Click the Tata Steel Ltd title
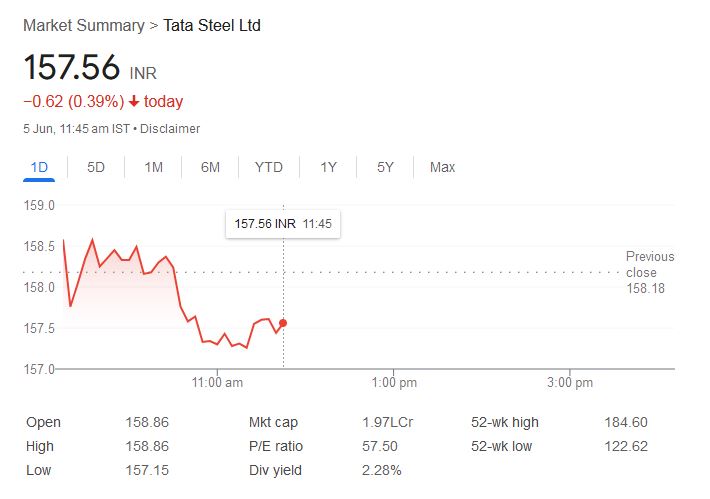Image resolution: width=710 pixels, height=499 pixels. point(212,25)
